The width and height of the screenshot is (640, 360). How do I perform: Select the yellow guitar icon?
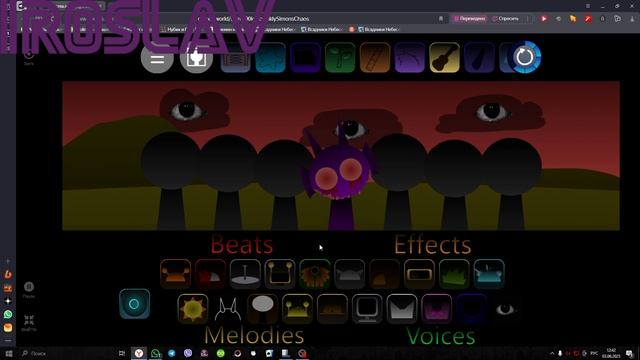point(444,58)
